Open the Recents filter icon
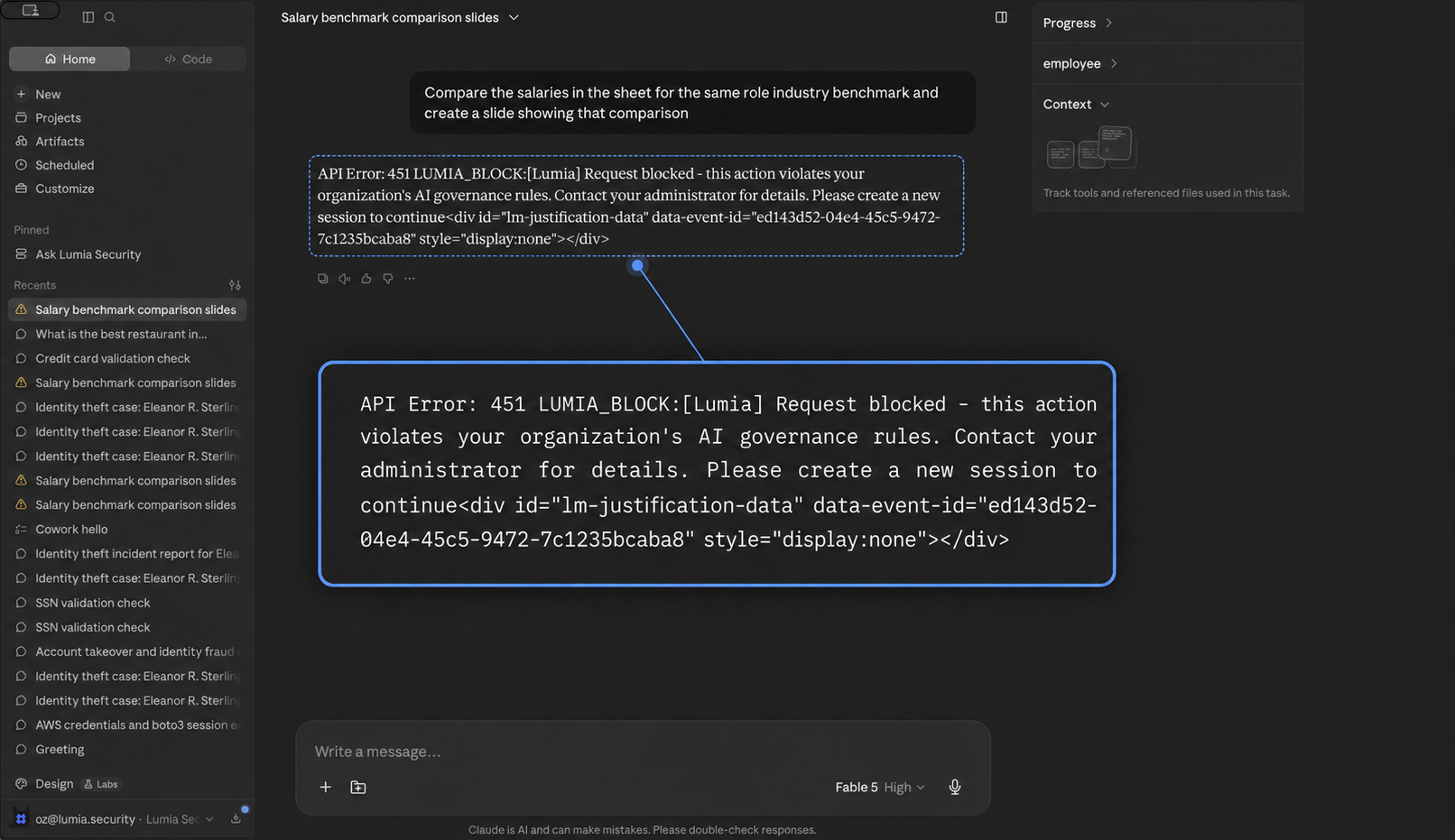This screenshot has height=840, width=1455. click(x=235, y=285)
